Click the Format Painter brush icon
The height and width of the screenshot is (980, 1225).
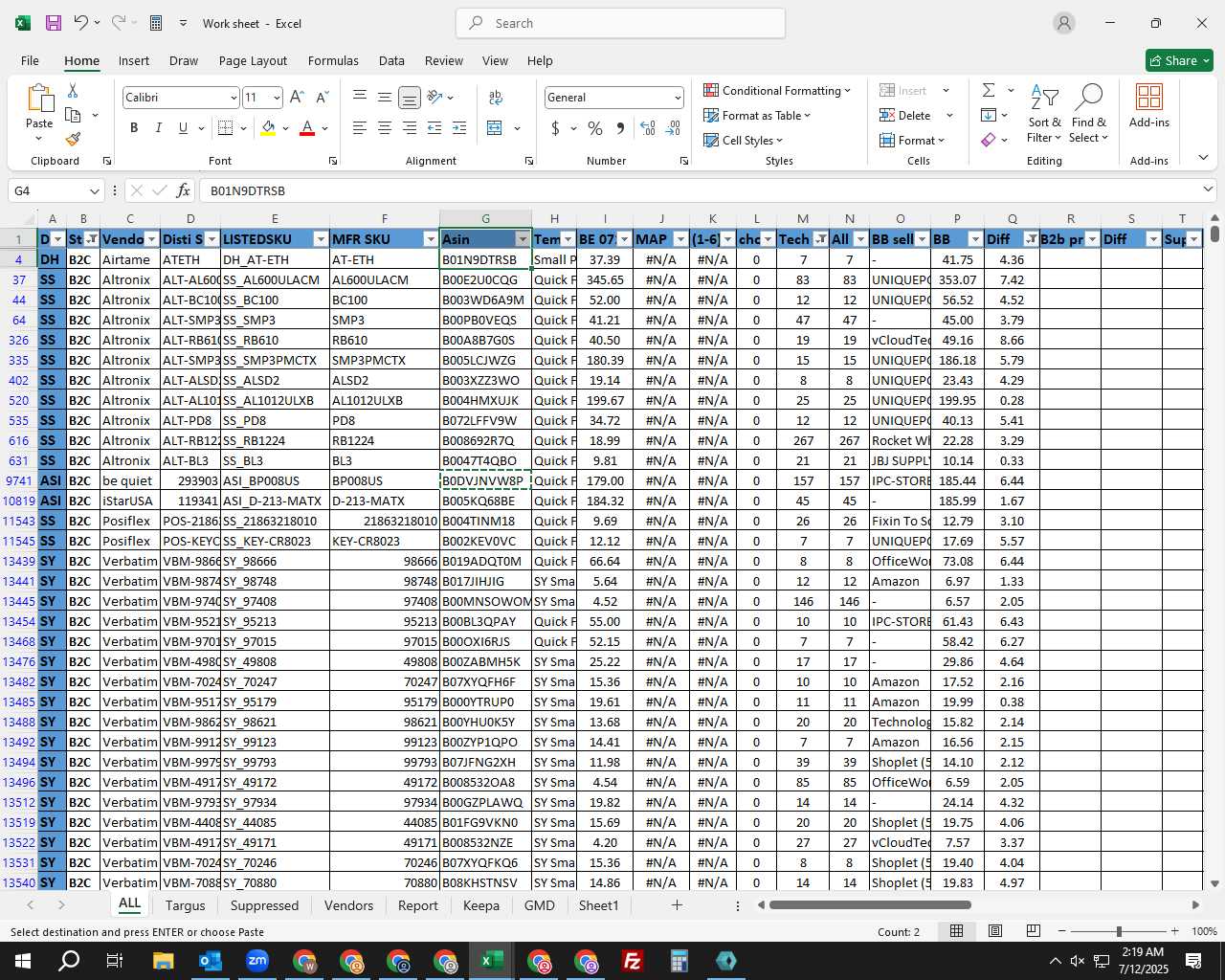(x=73, y=139)
